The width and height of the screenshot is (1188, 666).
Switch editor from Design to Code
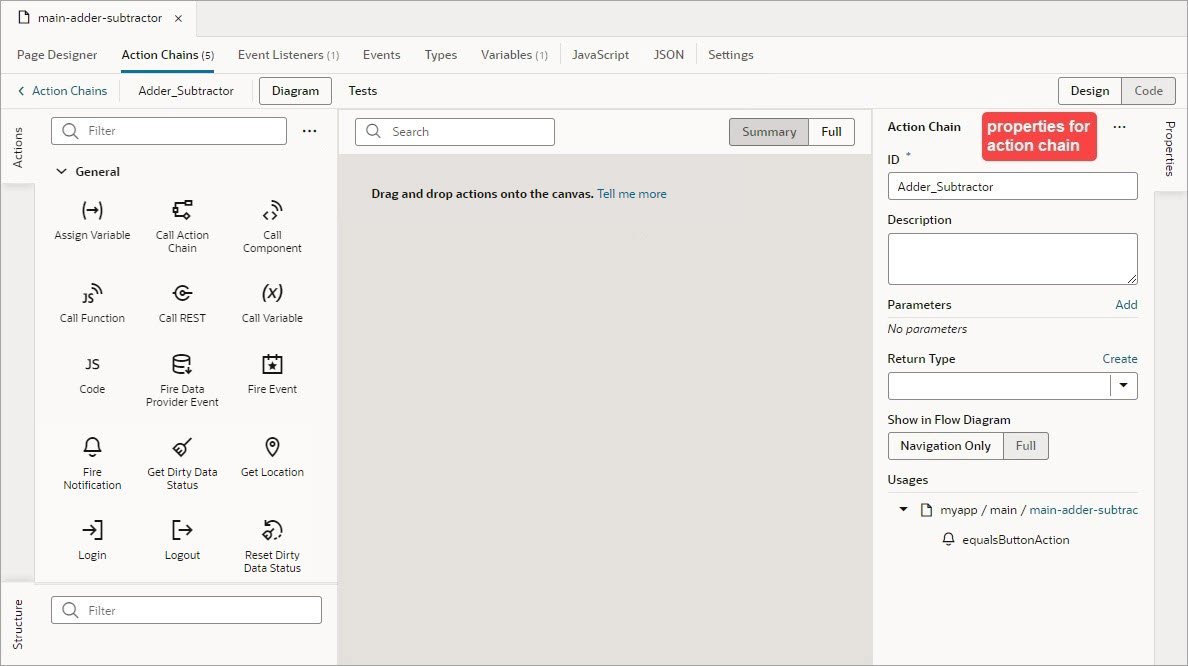1148,90
